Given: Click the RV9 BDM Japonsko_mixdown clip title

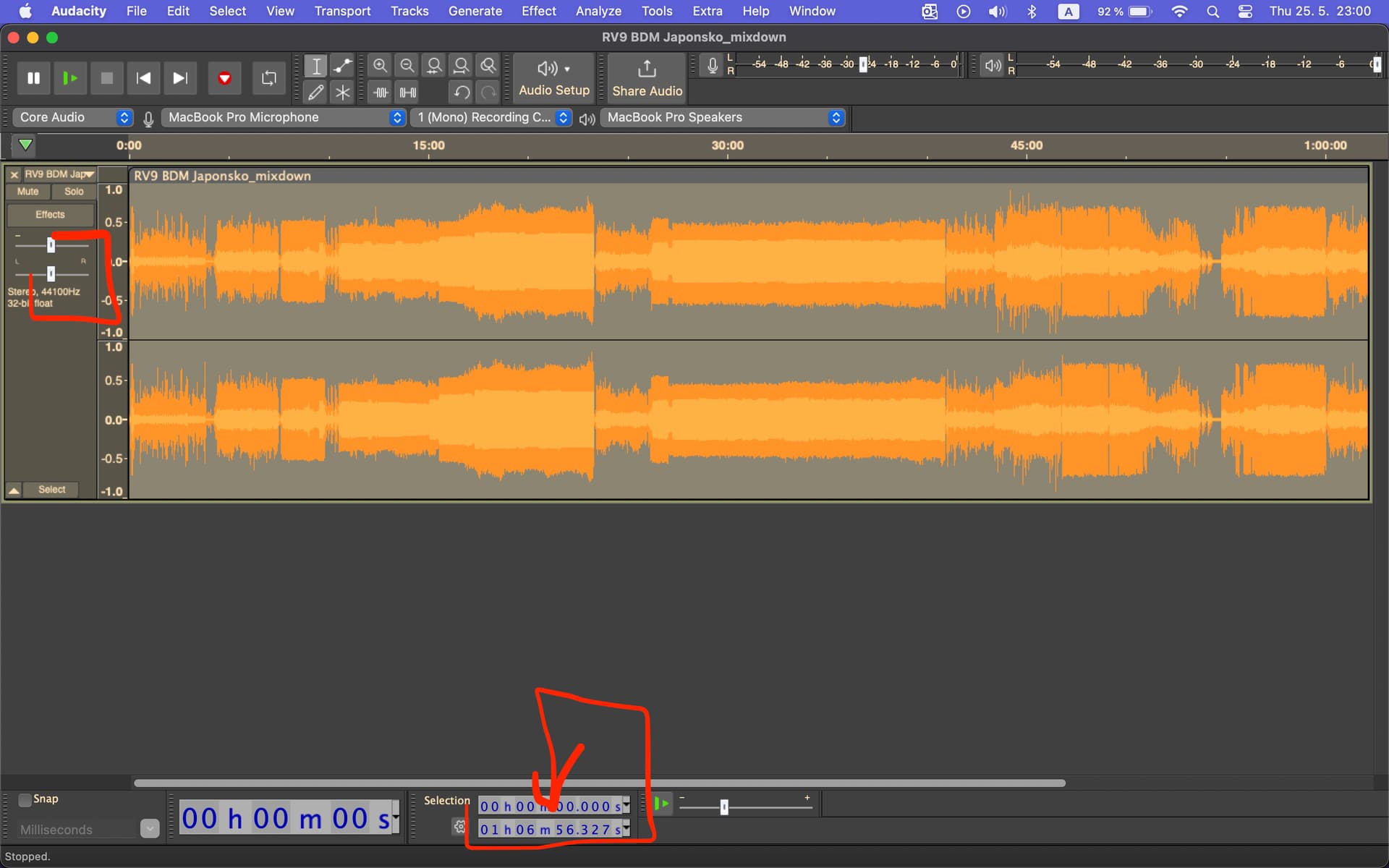Looking at the screenshot, I should (222, 176).
